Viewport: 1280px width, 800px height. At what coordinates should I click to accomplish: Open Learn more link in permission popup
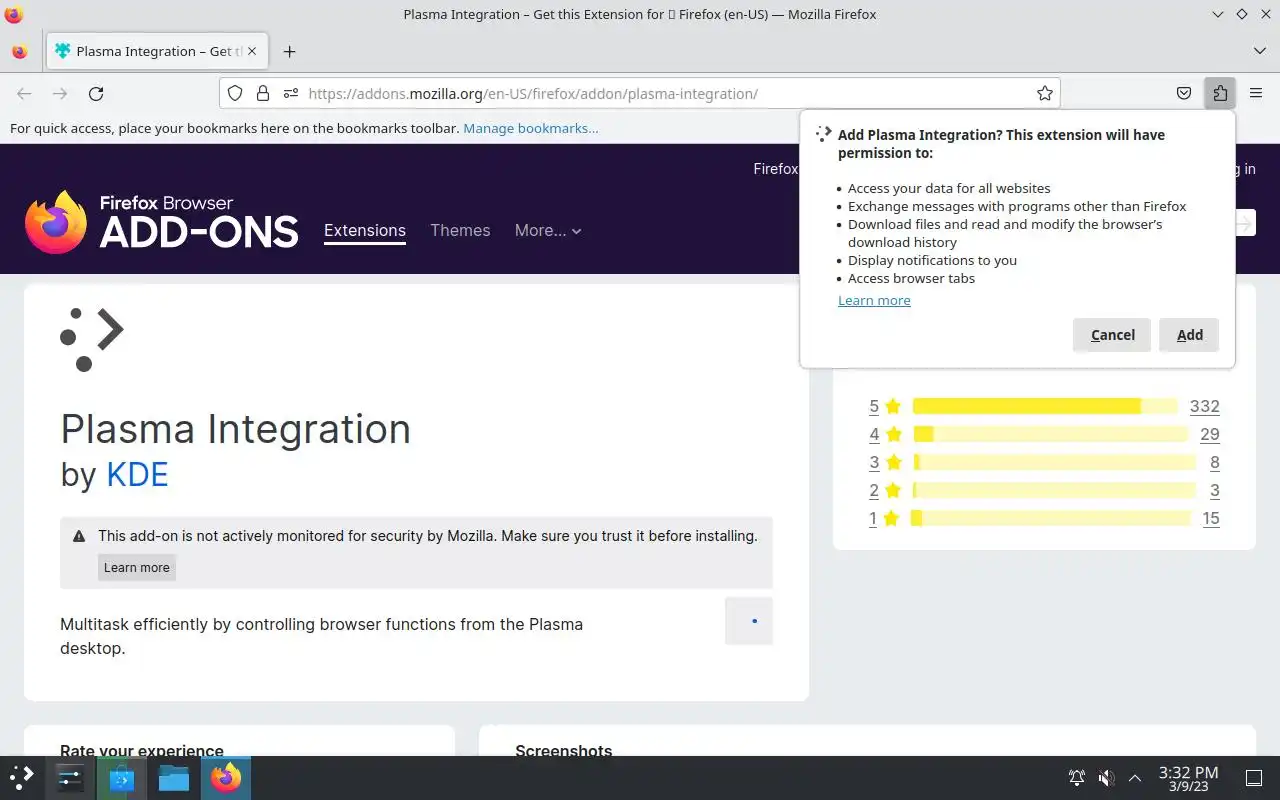click(874, 300)
